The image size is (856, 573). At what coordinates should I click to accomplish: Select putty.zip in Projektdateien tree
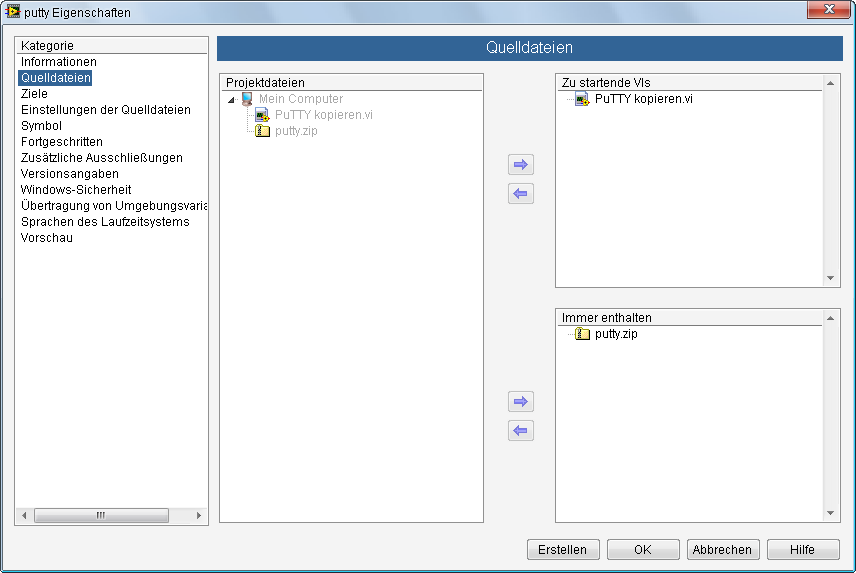[296, 131]
